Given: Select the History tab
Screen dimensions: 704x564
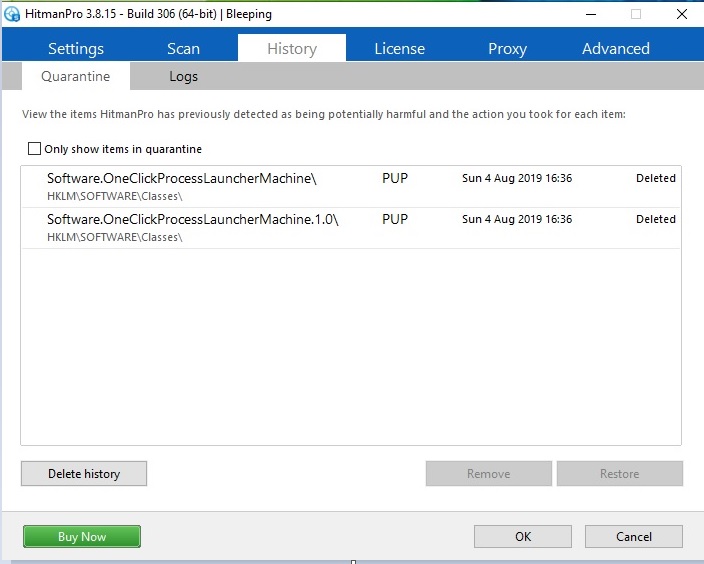Looking at the screenshot, I should coord(292,48).
